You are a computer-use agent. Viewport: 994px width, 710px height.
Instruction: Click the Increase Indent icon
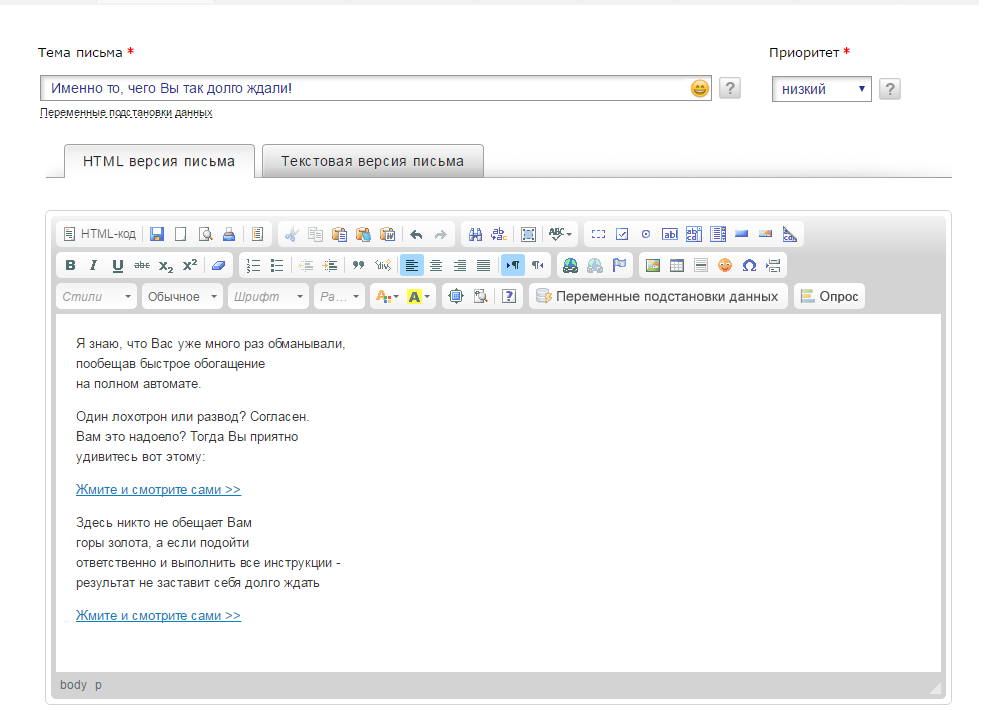pyautogui.click(x=330, y=266)
